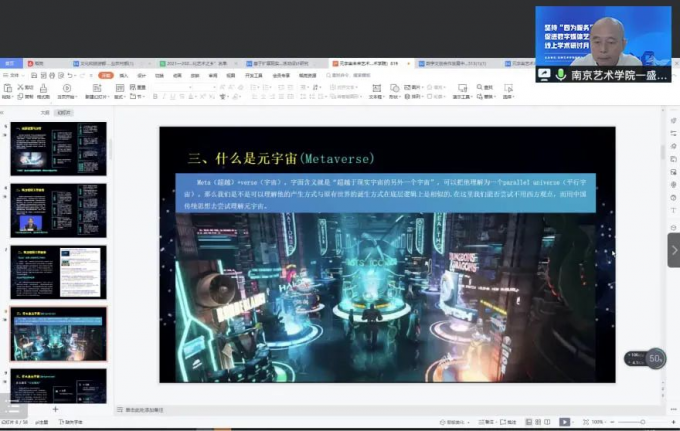Click the fit slide to window icon
Viewport: 680px width, 431px height.
[586, 422]
